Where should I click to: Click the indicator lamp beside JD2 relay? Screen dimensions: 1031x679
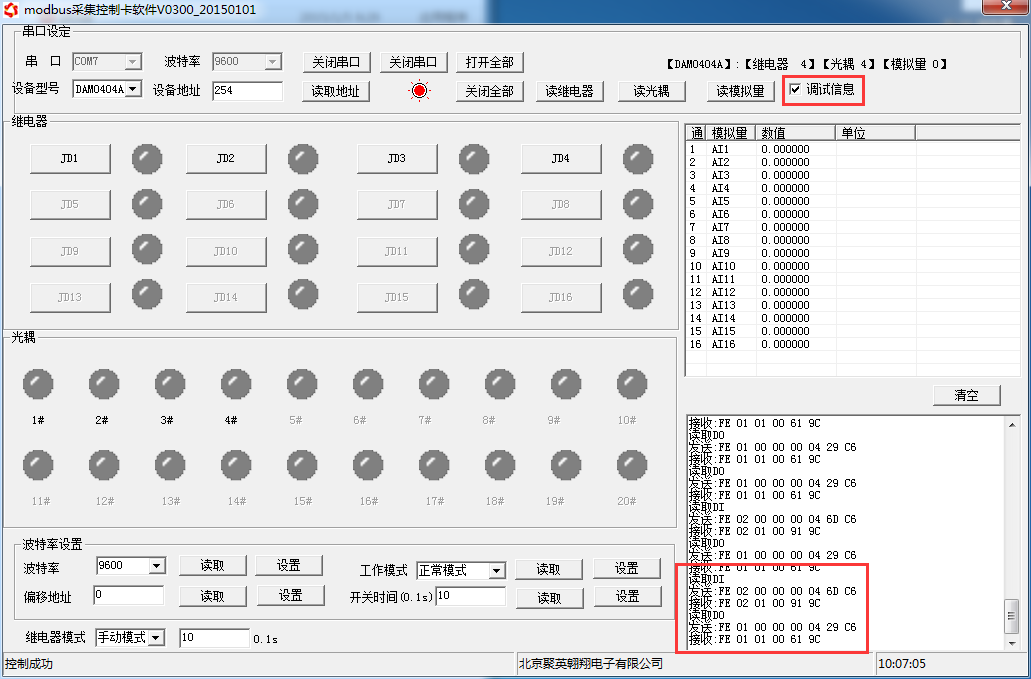pyautogui.click(x=303, y=159)
